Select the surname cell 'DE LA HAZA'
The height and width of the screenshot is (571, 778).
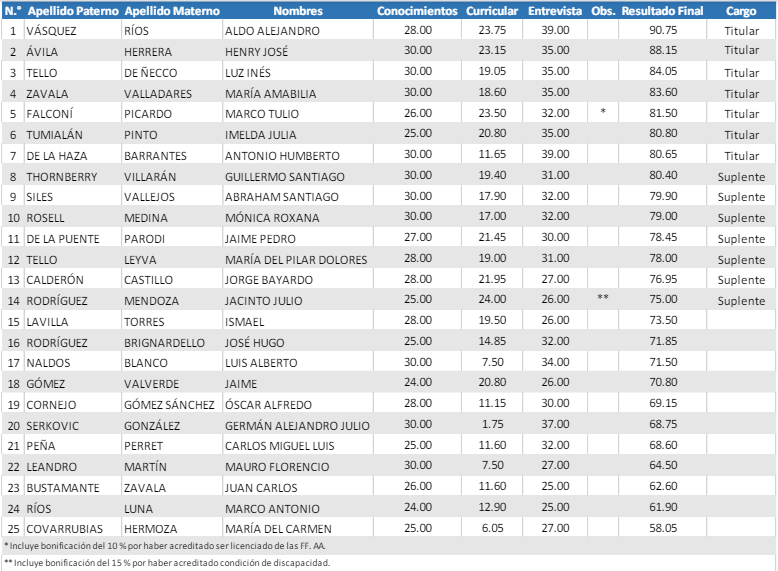57,156
